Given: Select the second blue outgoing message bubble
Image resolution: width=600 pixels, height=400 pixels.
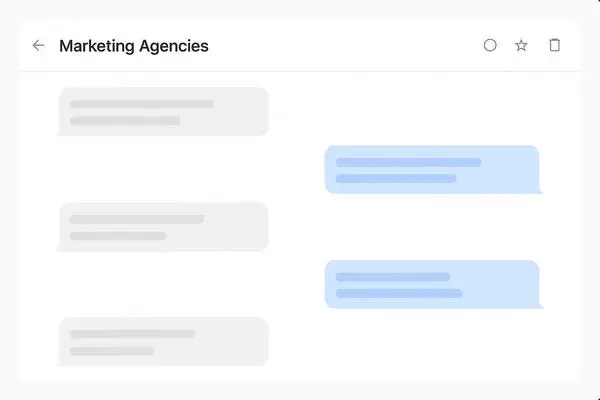Looking at the screenshot, I should click(433, 284).
